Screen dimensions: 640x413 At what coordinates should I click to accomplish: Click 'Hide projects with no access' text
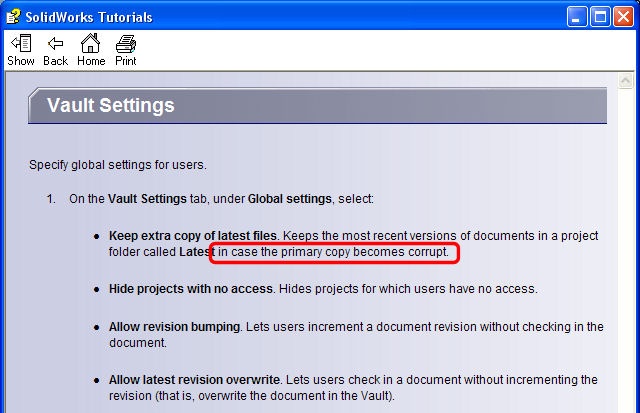coord(191,289)
